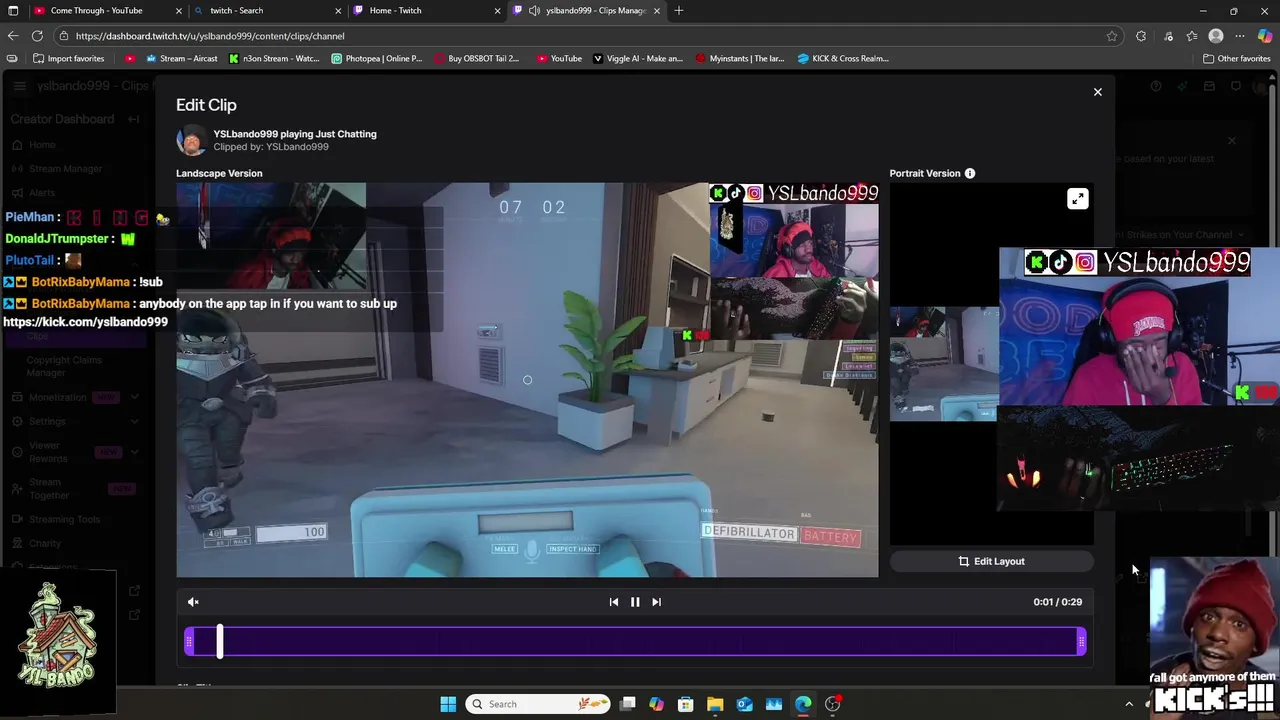1280x720 pixels.
Task: Pause the clip playback
Action: (635, 602)
